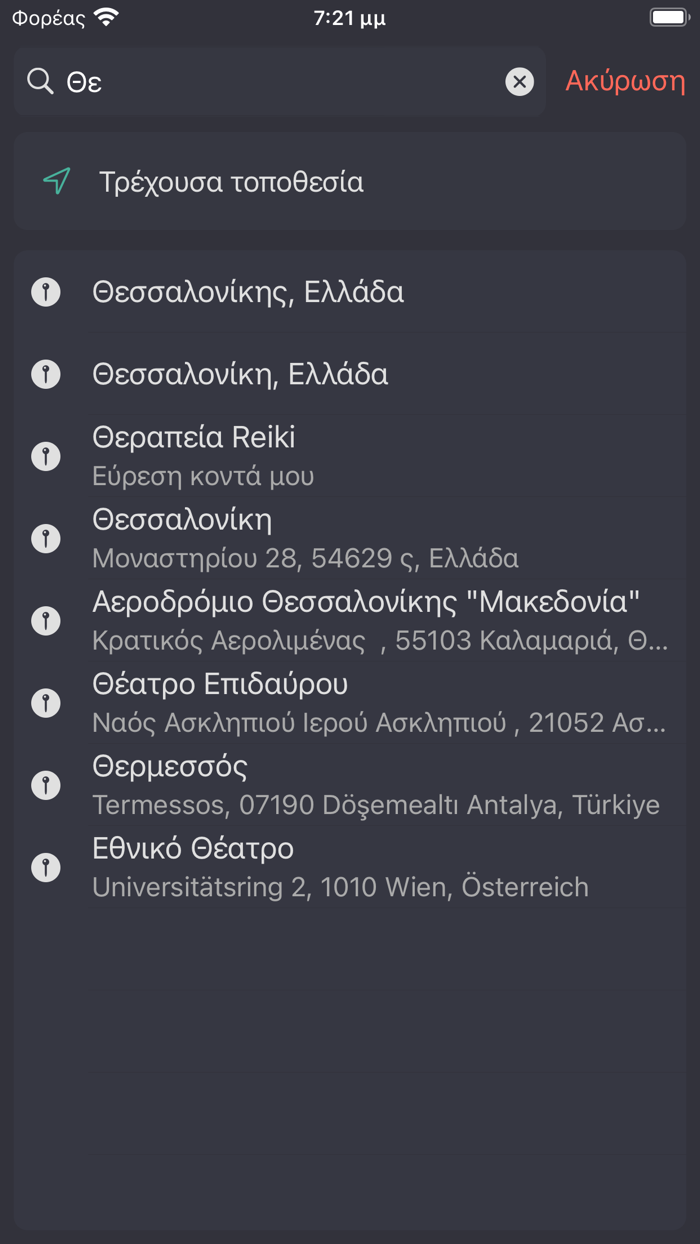Select Τρέχουσα τοποθεσία option
Image resolution: width=700 pixels, height=1244 pixels.
tap(232, 182)
